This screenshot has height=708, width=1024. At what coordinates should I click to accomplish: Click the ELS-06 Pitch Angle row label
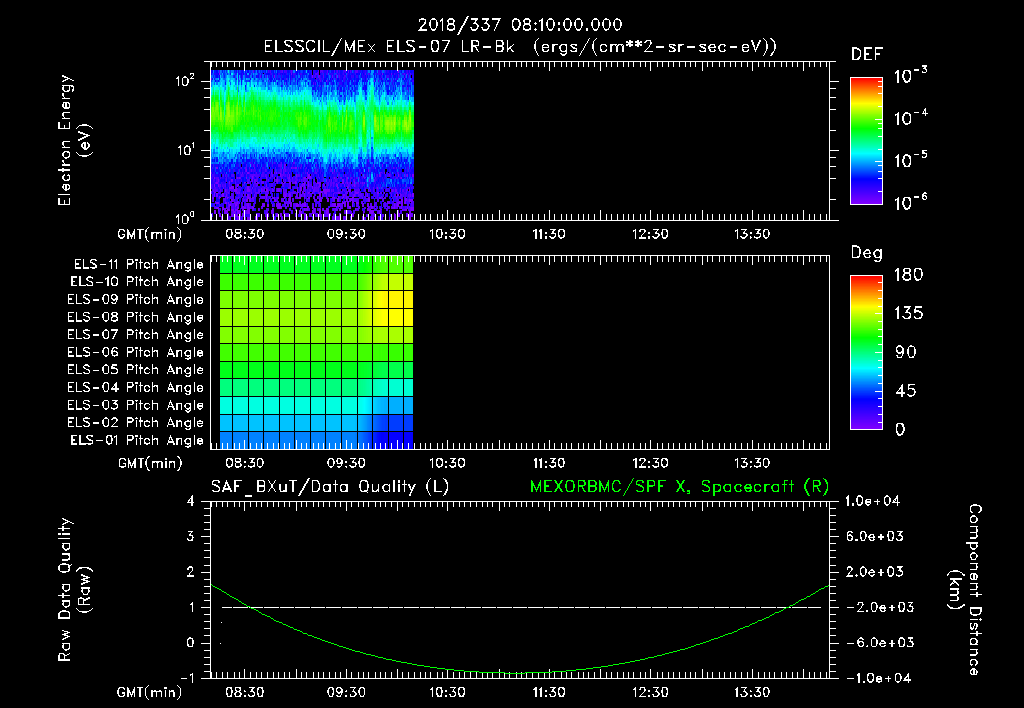(x=135, y=353)
